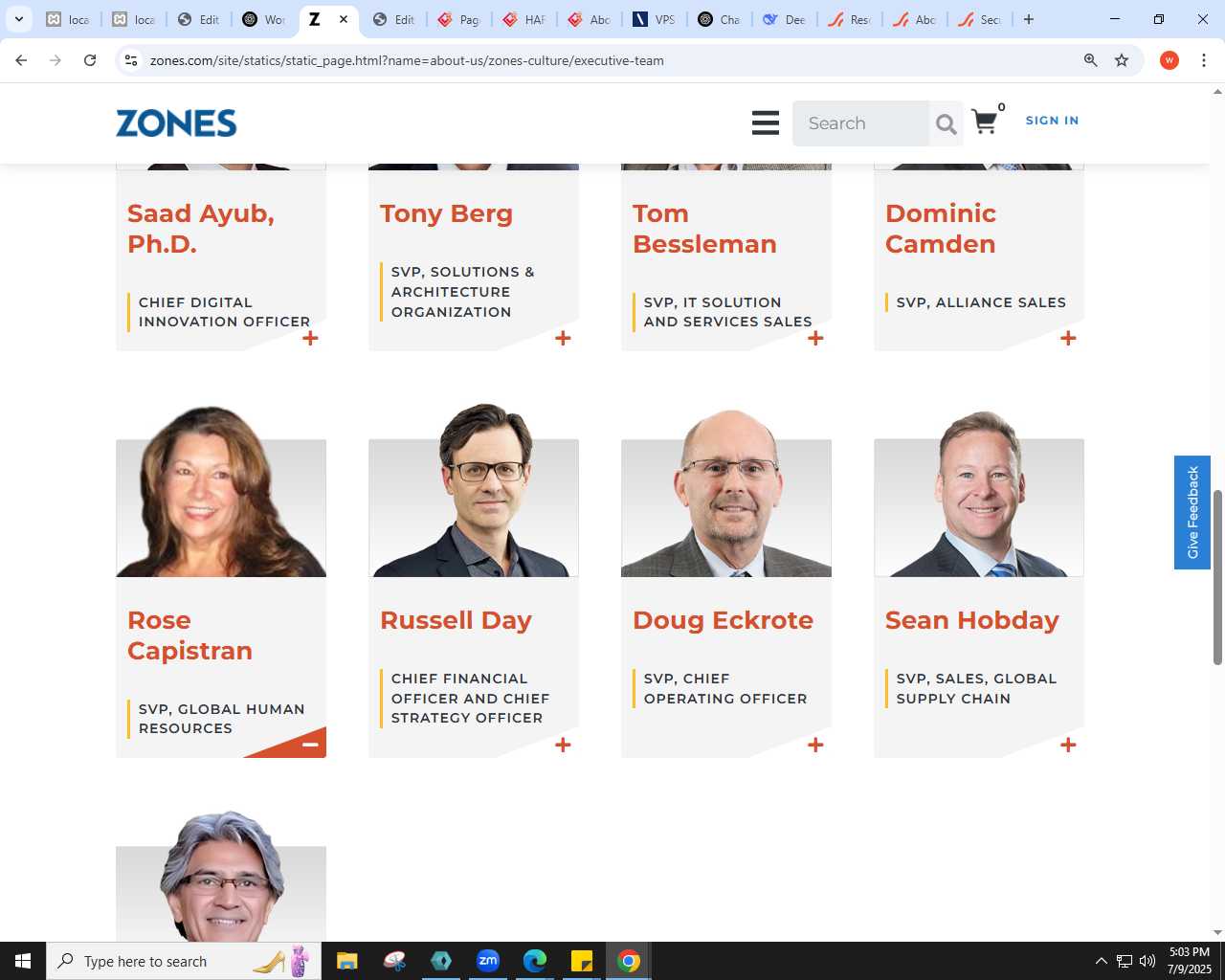
Task: Open the taskbar clock and date
Action: pos(1189,961)
